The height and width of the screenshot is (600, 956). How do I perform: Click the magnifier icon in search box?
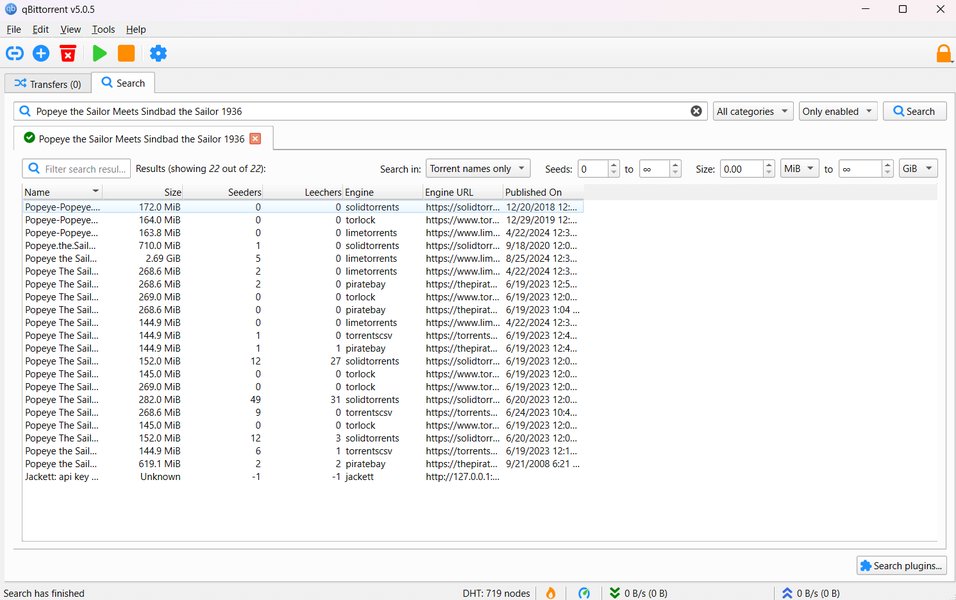[x=25, y=111]
